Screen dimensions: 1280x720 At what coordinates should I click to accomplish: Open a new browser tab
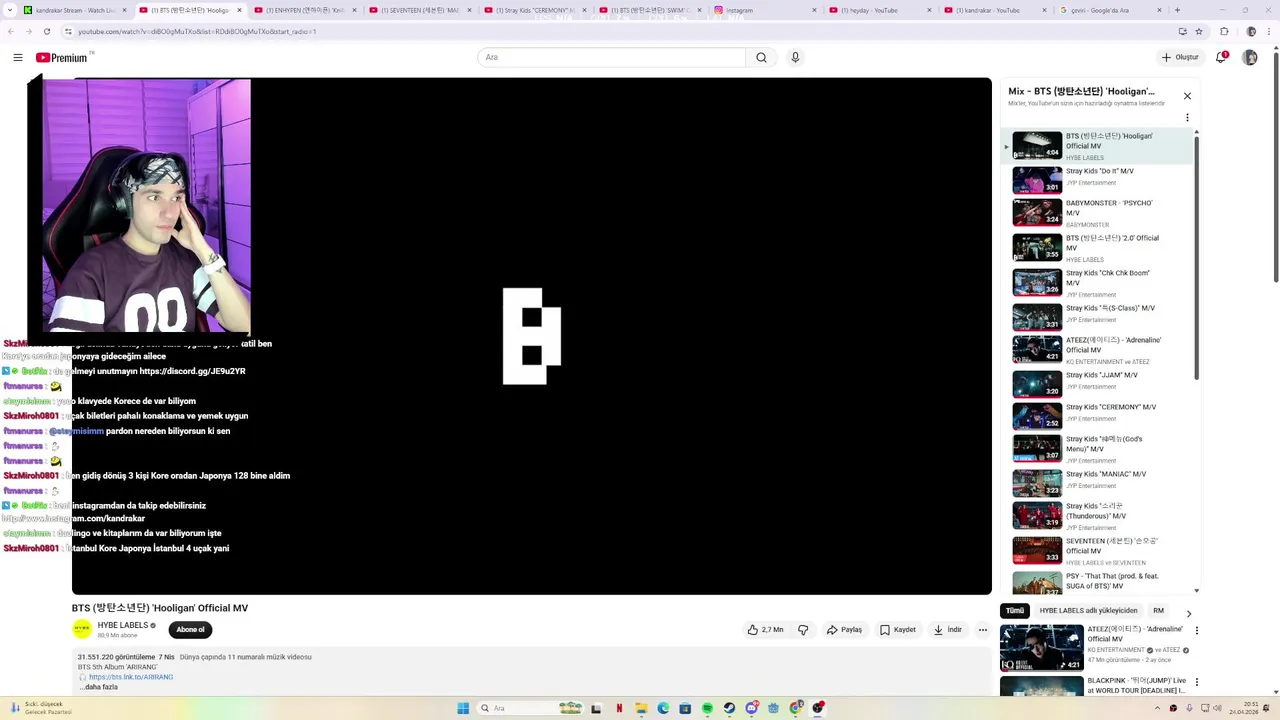(x=1177, y=10)
